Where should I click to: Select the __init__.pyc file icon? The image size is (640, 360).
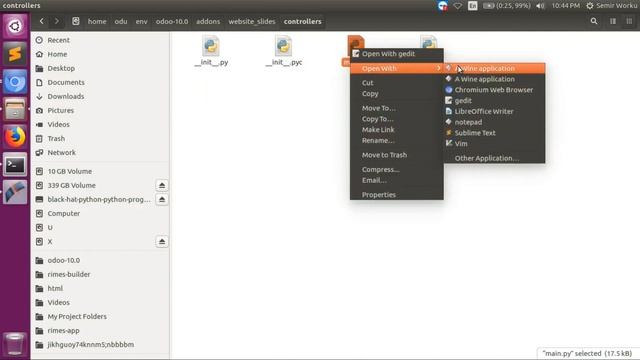(283, 46)
